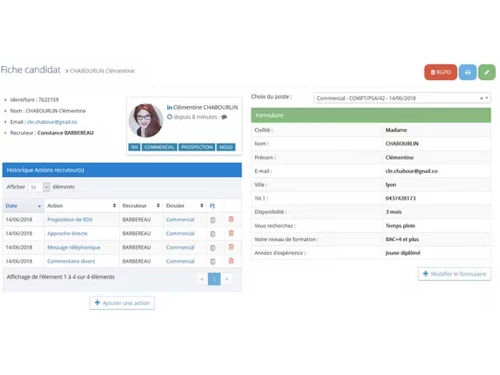Click the comment bubble icon after depuis 8 minutes

click(x=224, y=117)
